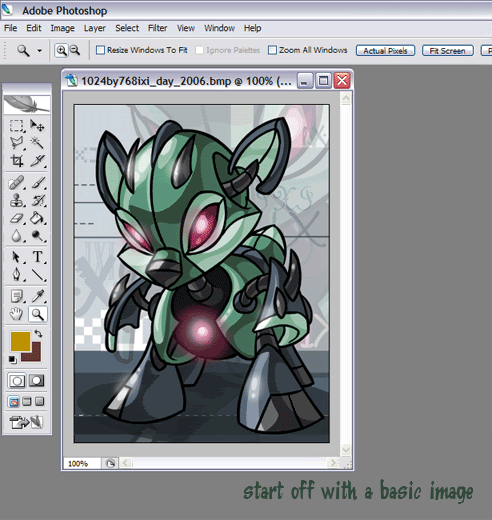
Task: Switch to Quick Mask Mode
Action: [37, 381]
